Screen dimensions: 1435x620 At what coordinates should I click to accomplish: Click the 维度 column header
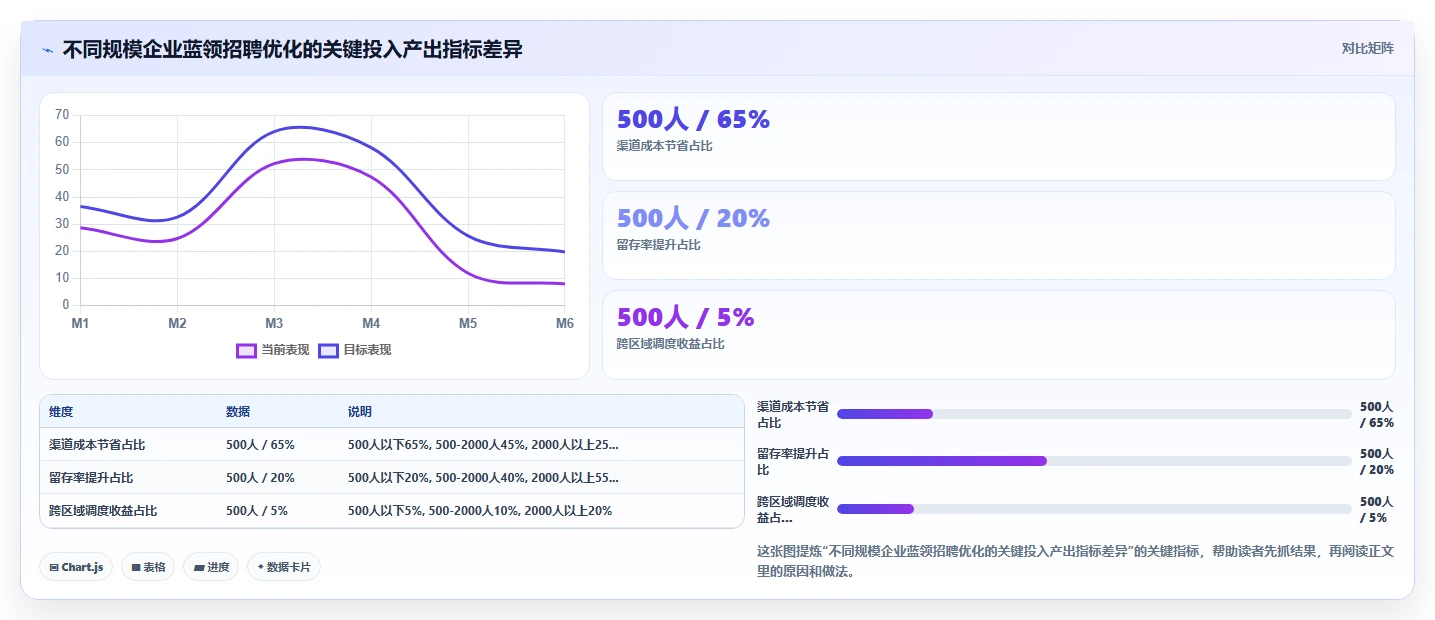61,412
